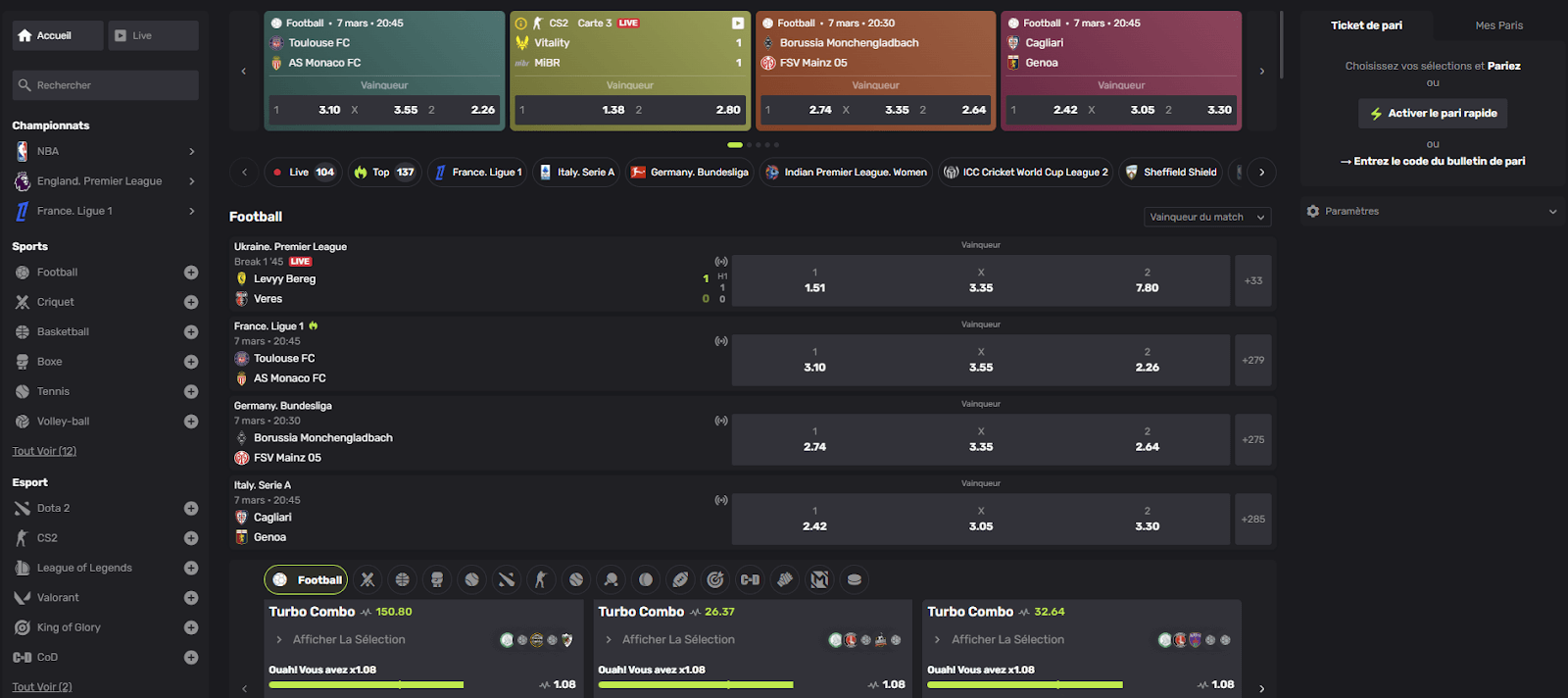The image size is (1568, 698).
Task: Select the cricket icon in the Turbo Combo filter row
Action: [367, 579]
